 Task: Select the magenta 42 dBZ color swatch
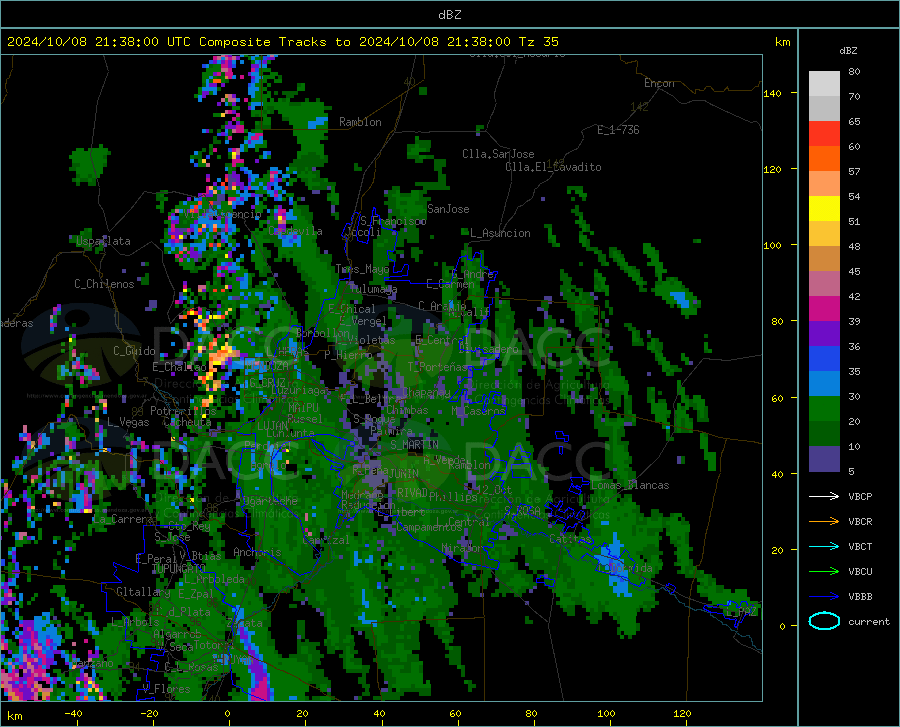(x=824, y=309)
